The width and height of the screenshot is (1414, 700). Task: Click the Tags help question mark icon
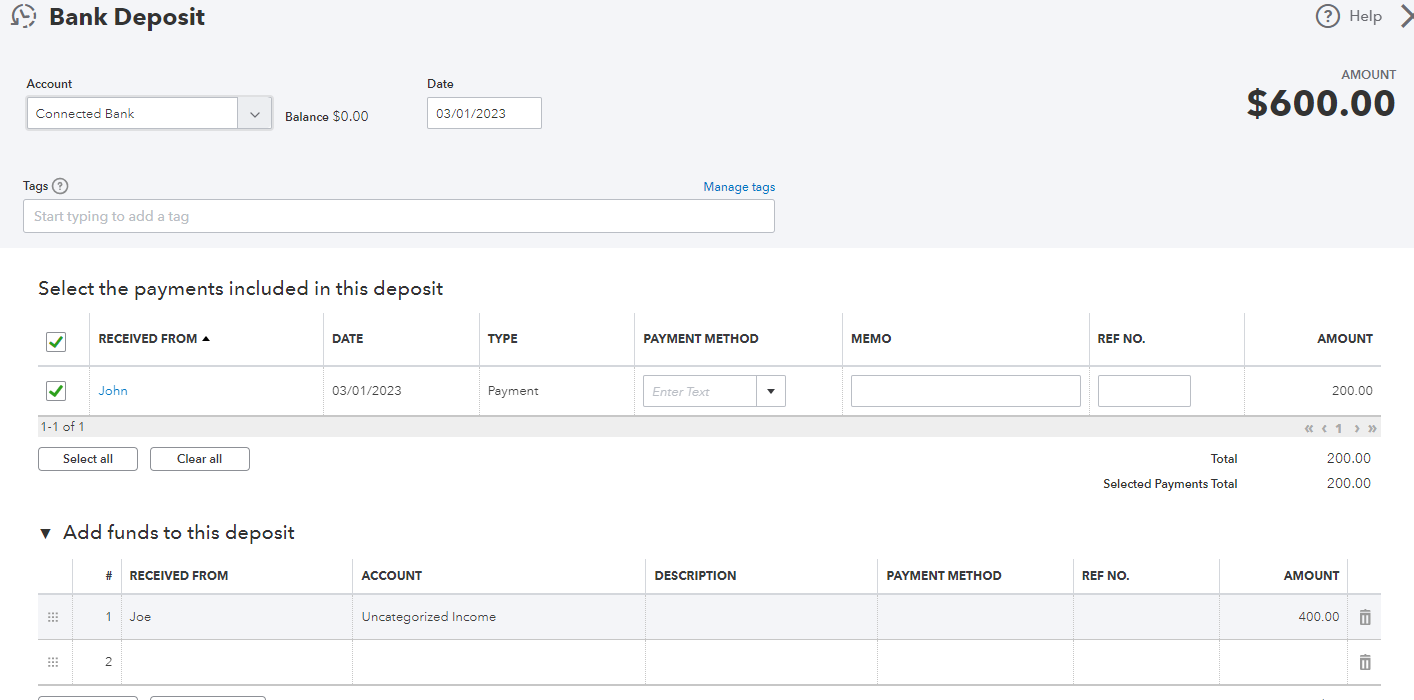tap(60, 186)
